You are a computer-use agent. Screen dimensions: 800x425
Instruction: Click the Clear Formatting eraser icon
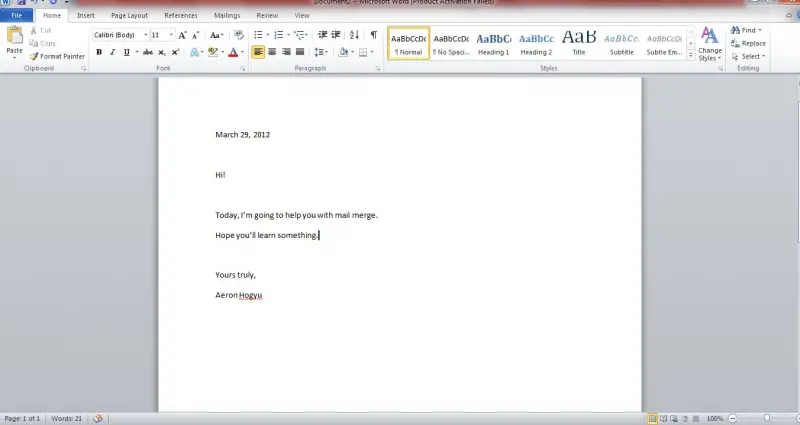(x=238, y=35)
